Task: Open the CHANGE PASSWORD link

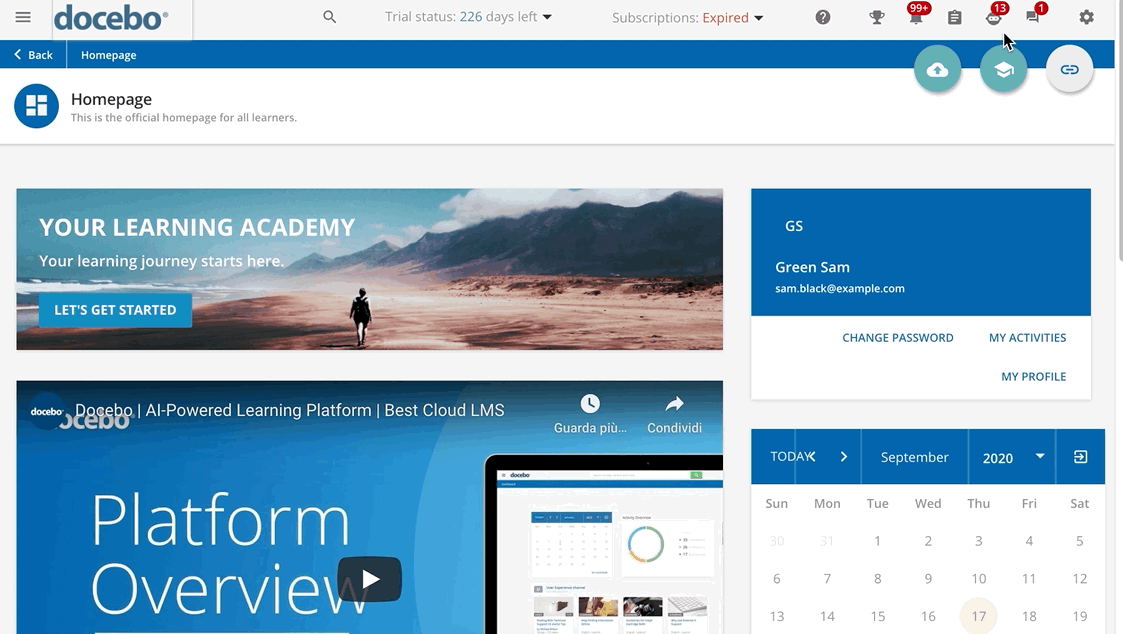Action: (x=898, y=338)
